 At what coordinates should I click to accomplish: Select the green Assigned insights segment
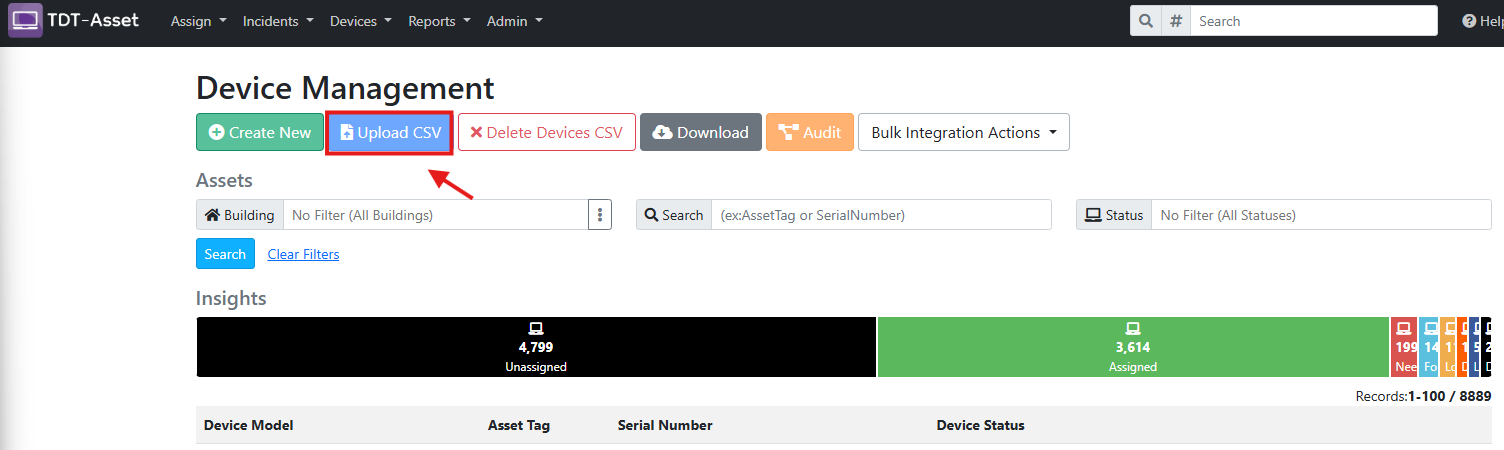point(1133,347)
